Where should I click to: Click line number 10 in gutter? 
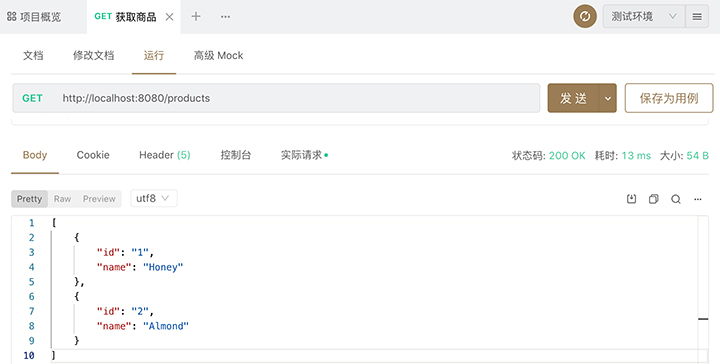click(x=28, y=355)
